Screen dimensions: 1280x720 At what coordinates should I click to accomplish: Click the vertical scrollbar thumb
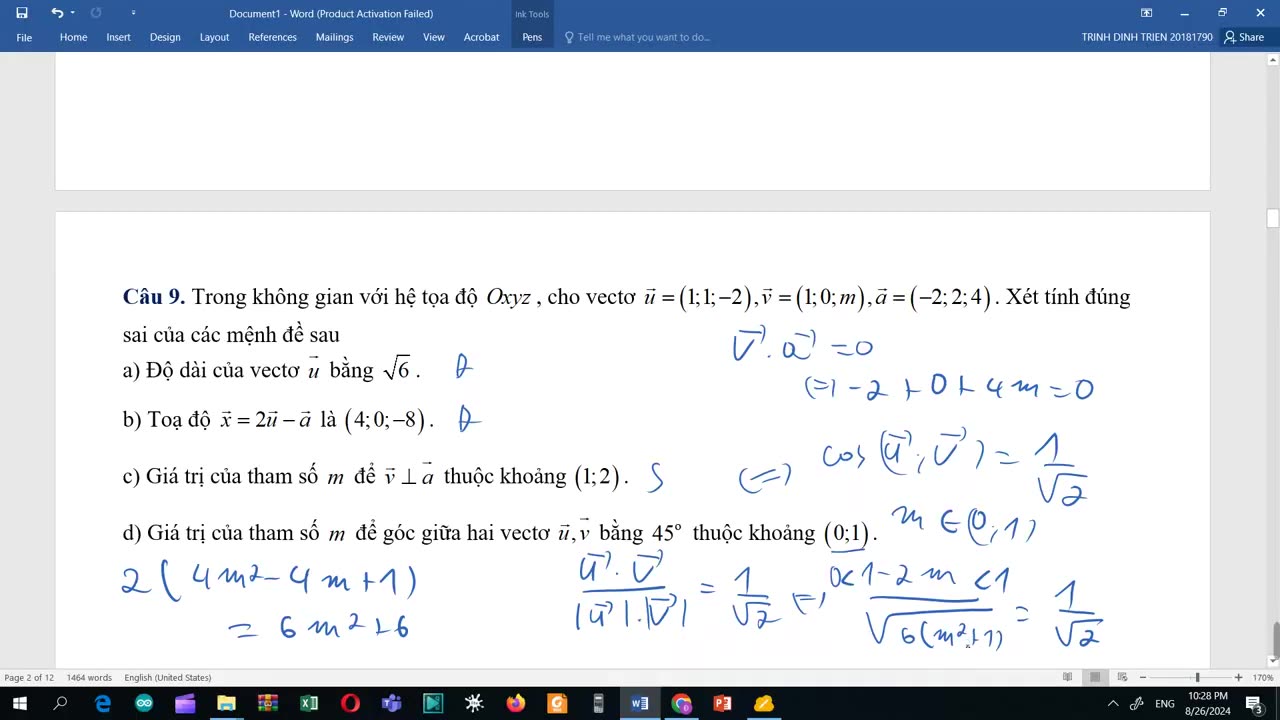[1273, 219]
